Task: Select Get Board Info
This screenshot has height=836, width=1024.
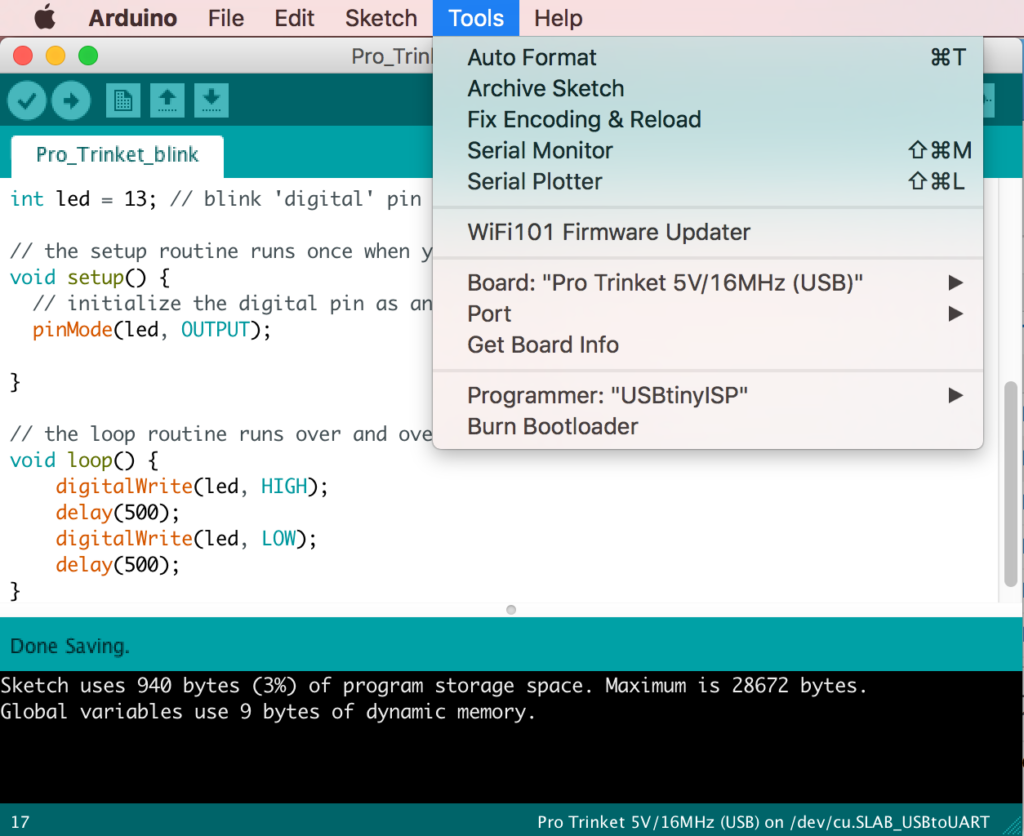Action: pos(542,345)
